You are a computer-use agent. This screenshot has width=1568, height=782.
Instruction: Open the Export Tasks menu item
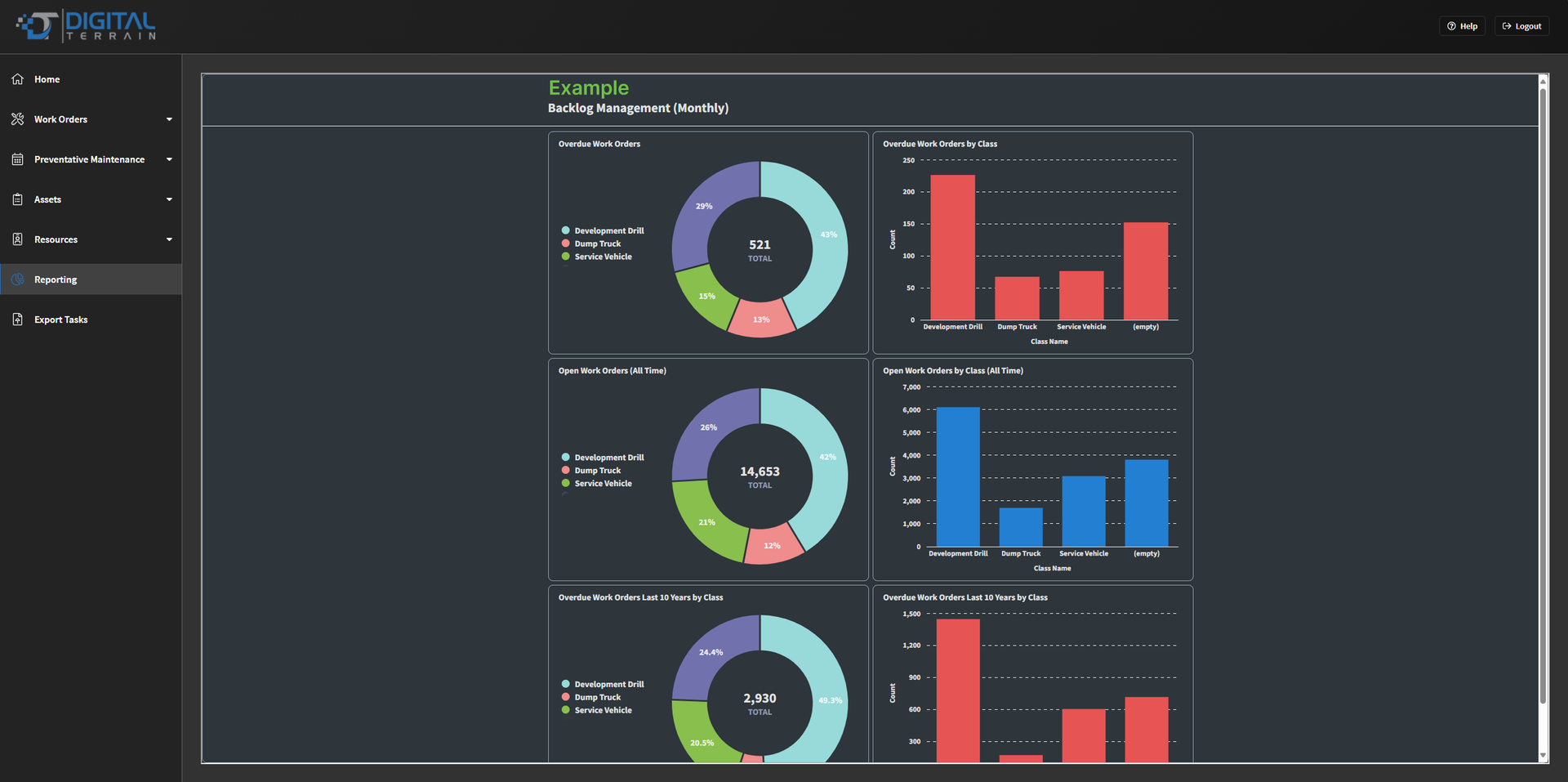click(x=91, y=320)
